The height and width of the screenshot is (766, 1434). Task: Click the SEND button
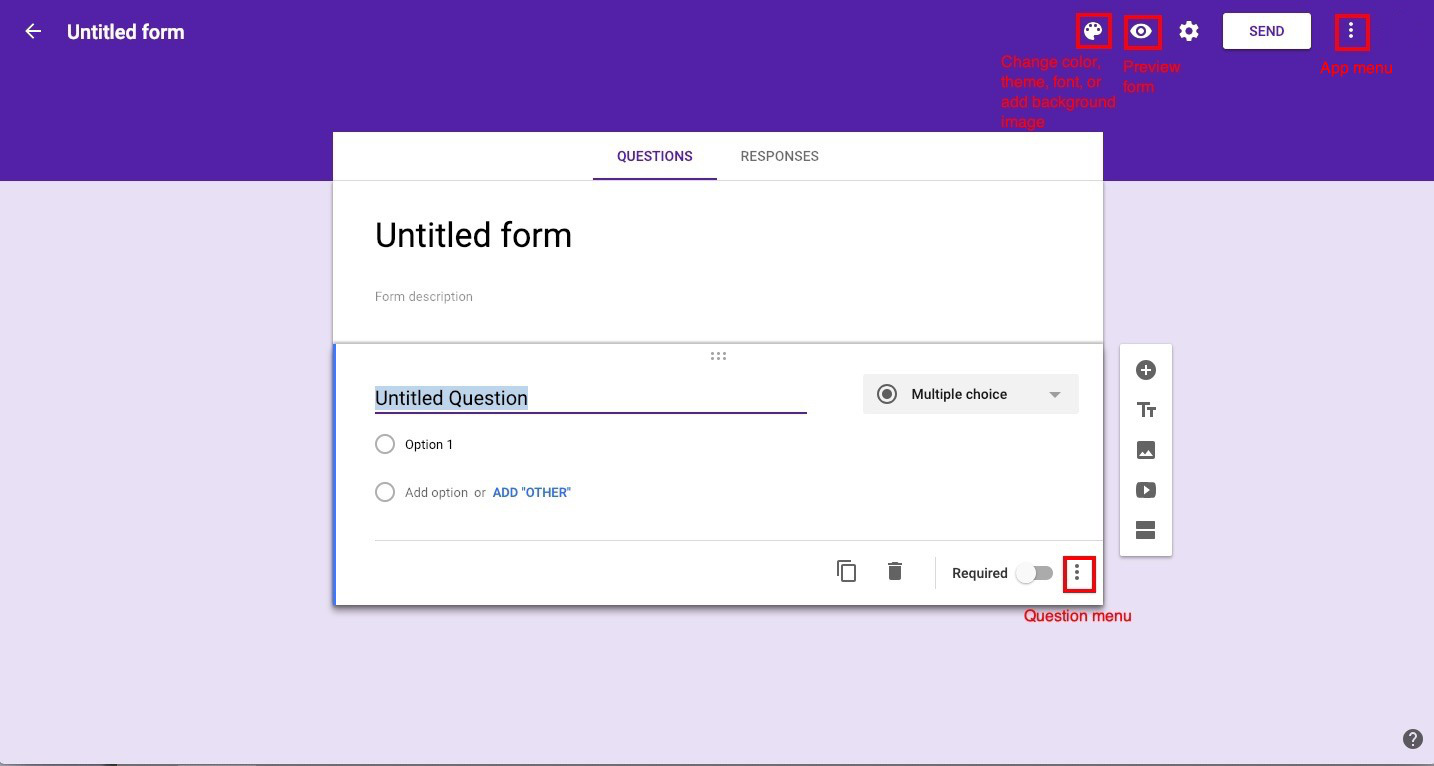pos(1266,31)
